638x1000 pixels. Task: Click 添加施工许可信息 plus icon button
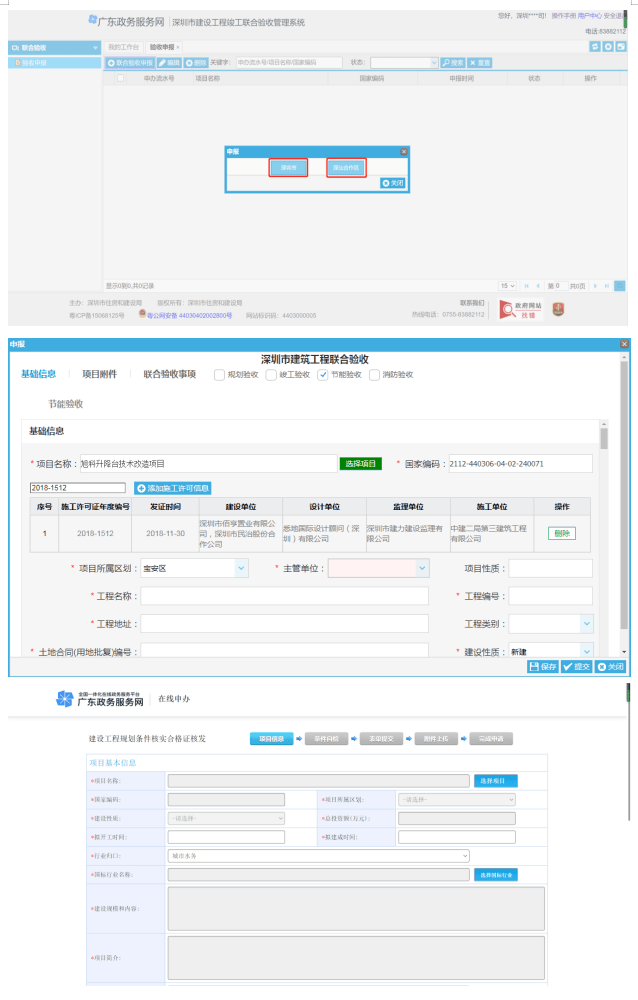click(141, 488)
